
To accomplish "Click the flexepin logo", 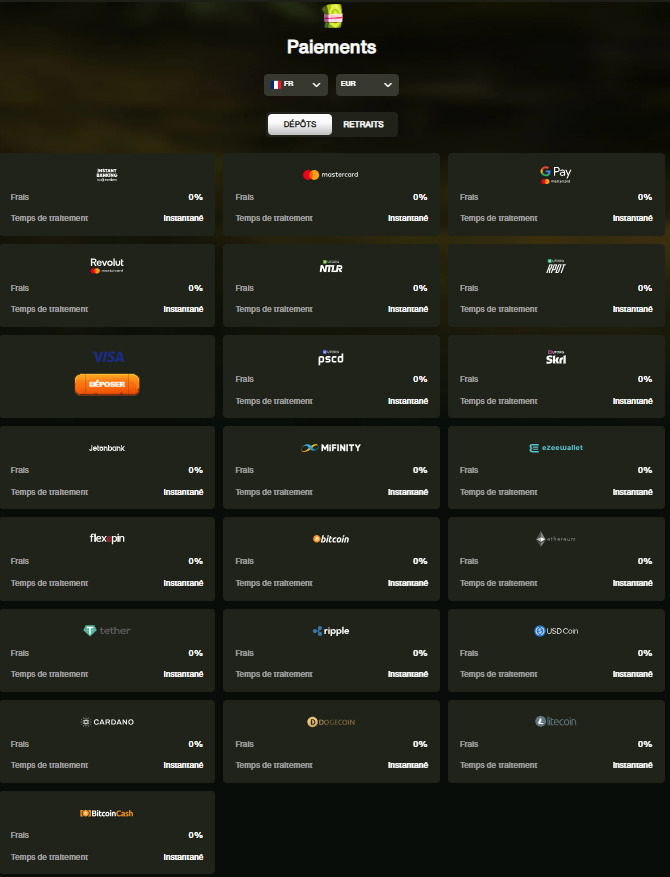I will (x=107, y=538).
